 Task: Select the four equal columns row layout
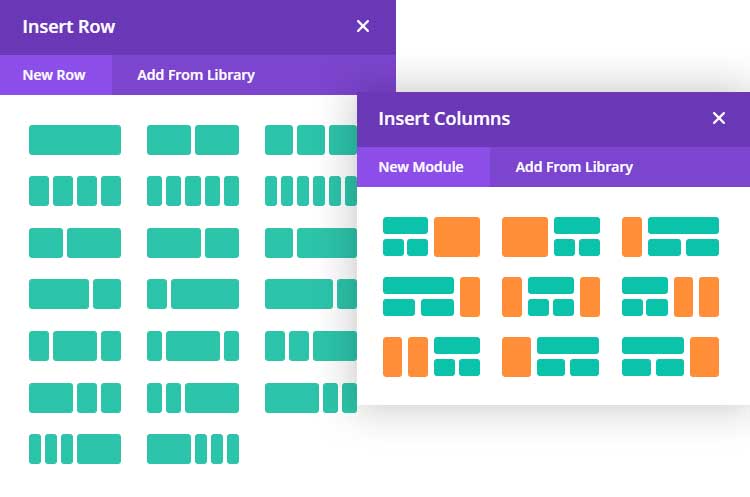[75, 191]
